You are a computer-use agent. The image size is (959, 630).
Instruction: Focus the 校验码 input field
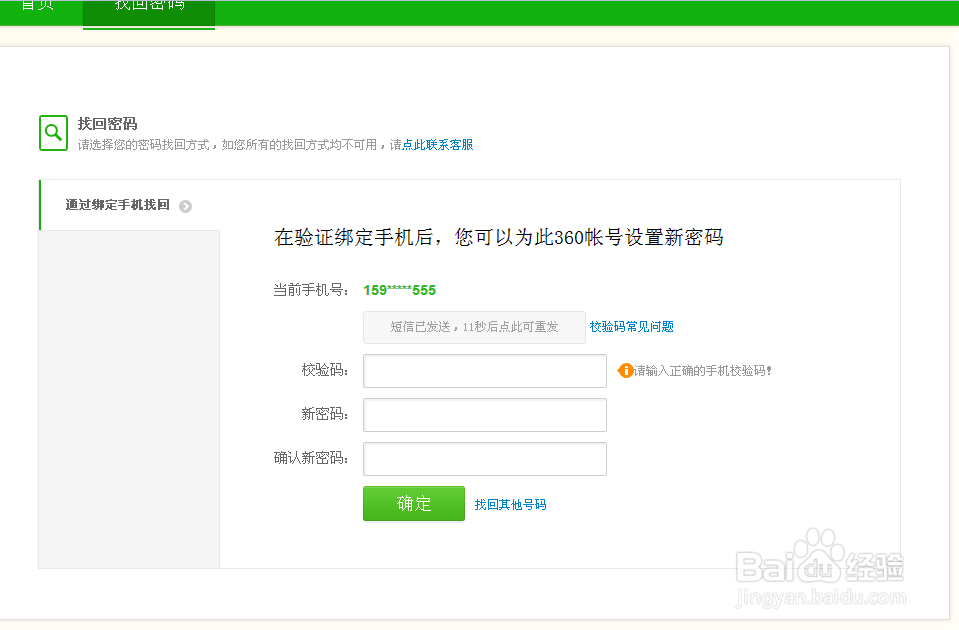point(485,371)
